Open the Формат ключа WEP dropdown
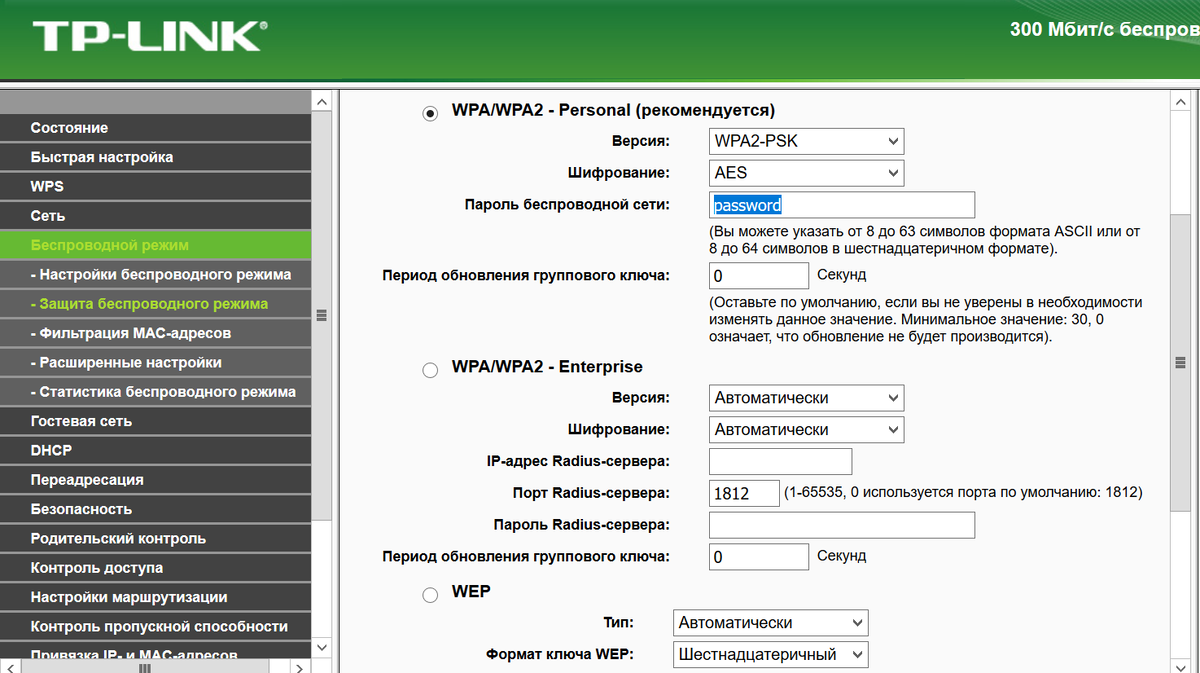Viewport: 1200px width, 673px height. pyautogui.click(x=770, y=654)
